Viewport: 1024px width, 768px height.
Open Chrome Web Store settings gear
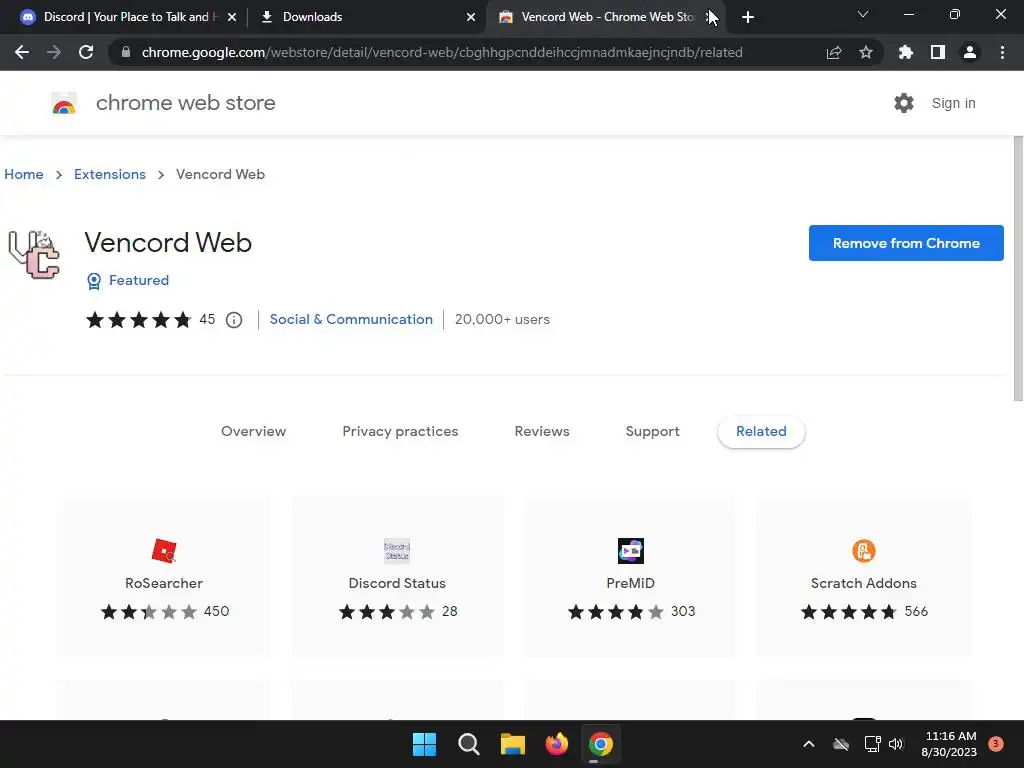(904, 103)
